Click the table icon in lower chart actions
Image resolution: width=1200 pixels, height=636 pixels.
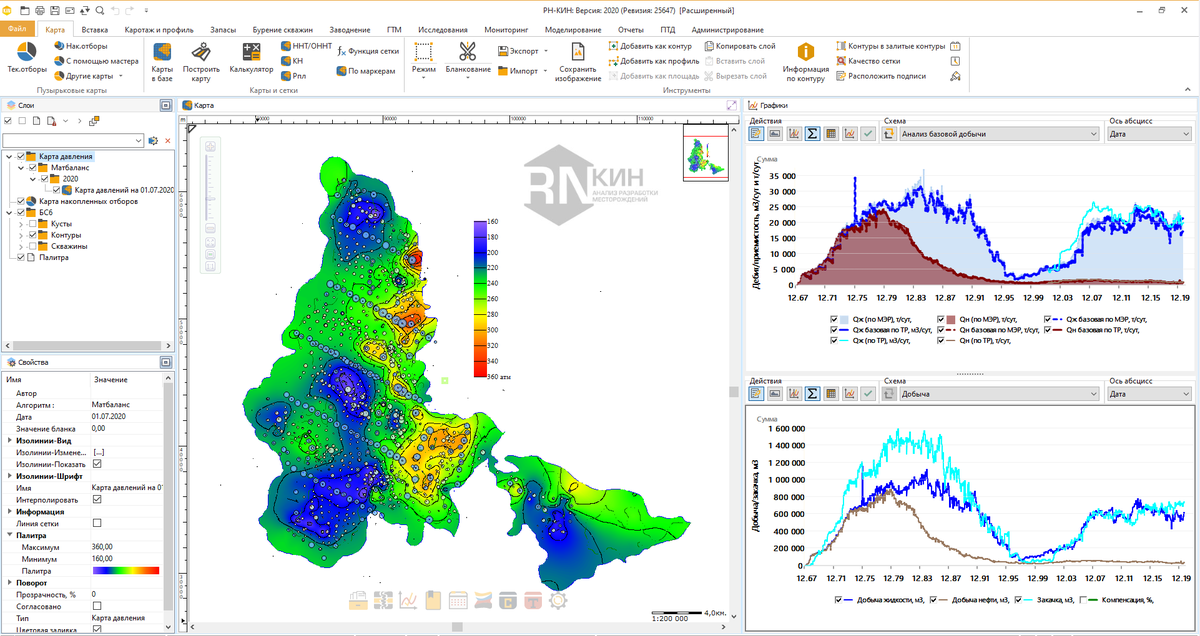click(x=832, y=394)
